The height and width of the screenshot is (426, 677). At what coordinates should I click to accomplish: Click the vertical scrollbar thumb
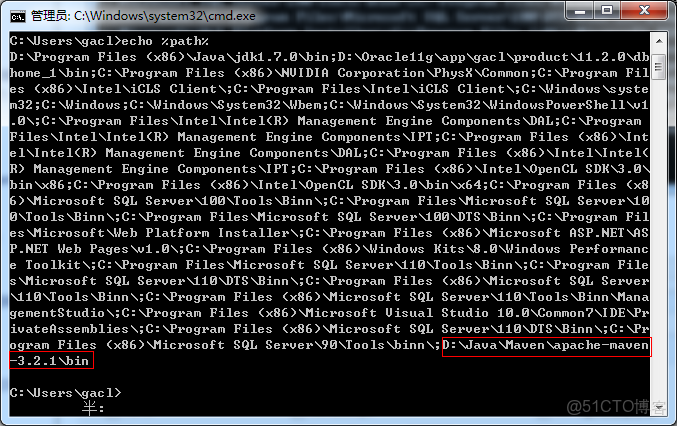[657, 65]
